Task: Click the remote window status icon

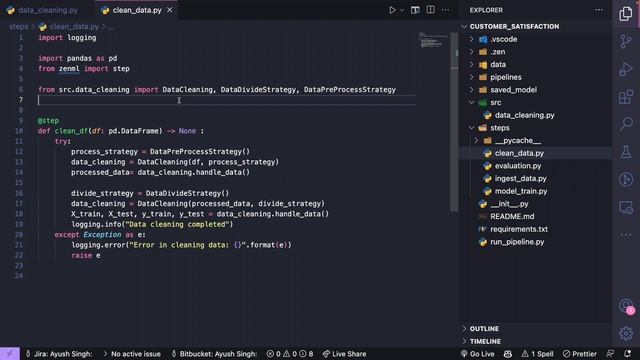Action: [x=10, y=354]
